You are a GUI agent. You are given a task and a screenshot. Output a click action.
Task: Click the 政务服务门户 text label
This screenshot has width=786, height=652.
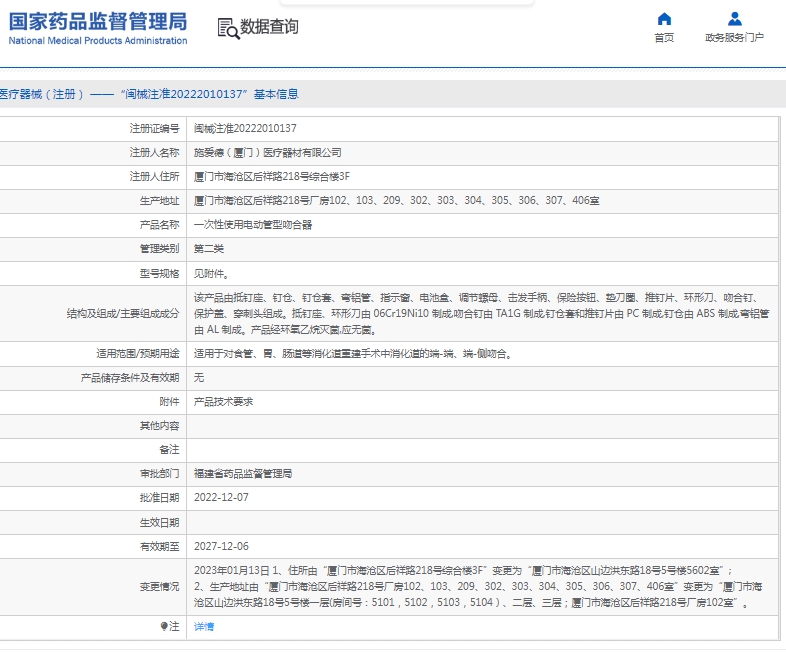734,38
